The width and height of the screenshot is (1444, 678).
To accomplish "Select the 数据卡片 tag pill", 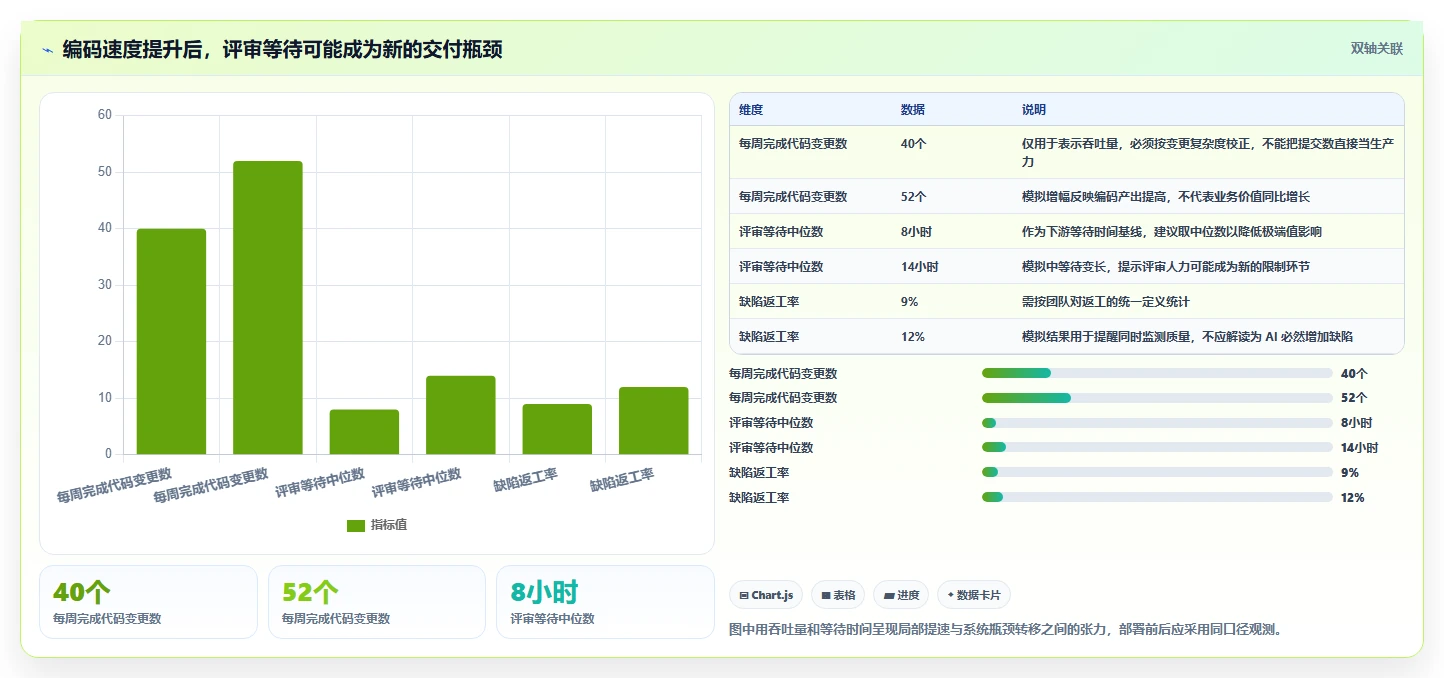I will coord(974,595).
